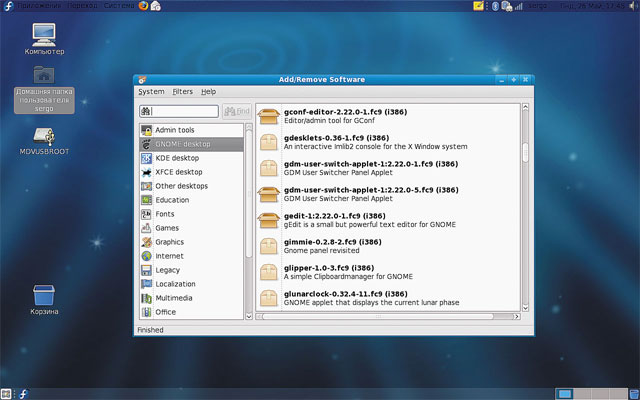This screenshot has width=640, height=400.
Task: Switch to the first workspace in pager
Action: [564, 394]
